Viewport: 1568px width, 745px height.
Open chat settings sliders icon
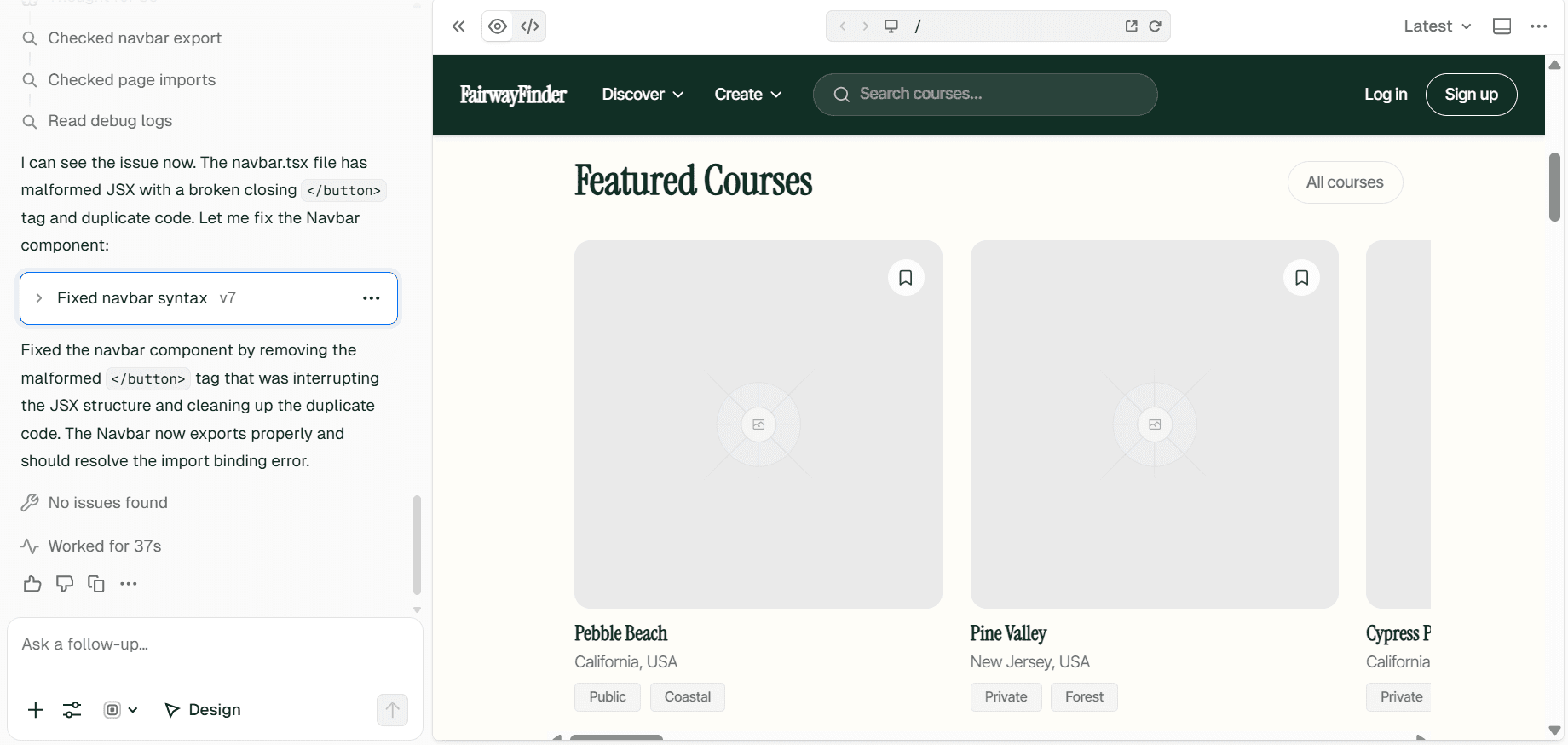(x=72, y=710)
